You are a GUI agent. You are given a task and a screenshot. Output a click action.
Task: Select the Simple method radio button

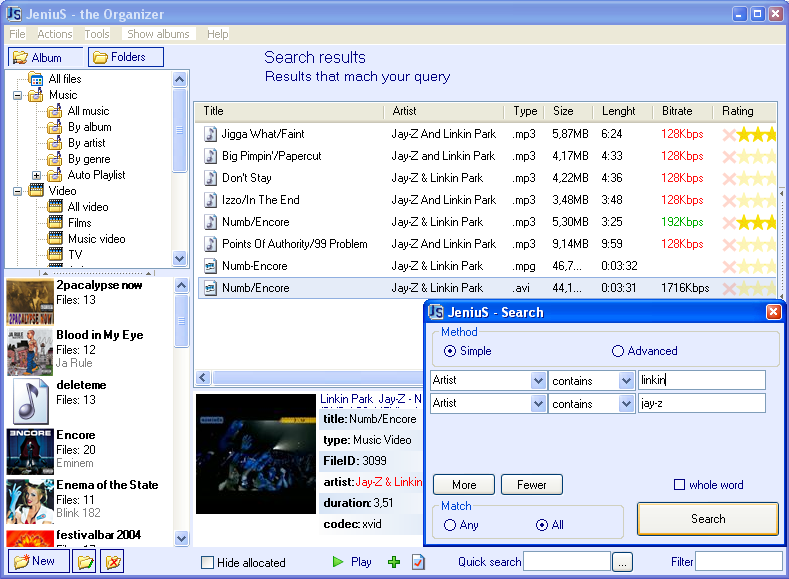coord(450,351)
